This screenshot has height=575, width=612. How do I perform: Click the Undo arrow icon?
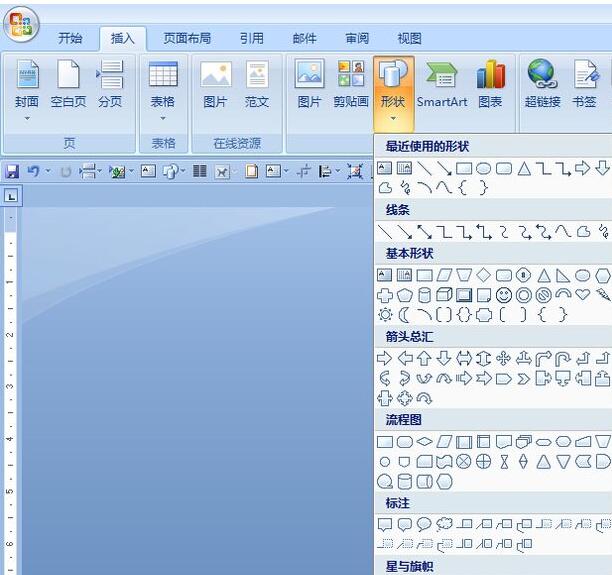[x=33, y=171]
